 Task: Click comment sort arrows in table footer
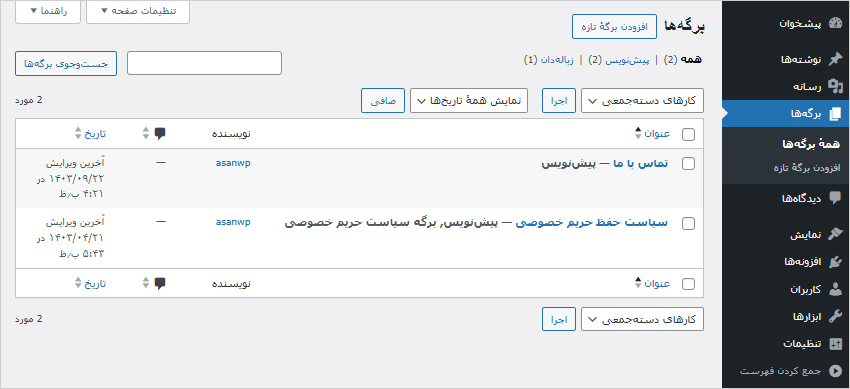click(145, 283)
